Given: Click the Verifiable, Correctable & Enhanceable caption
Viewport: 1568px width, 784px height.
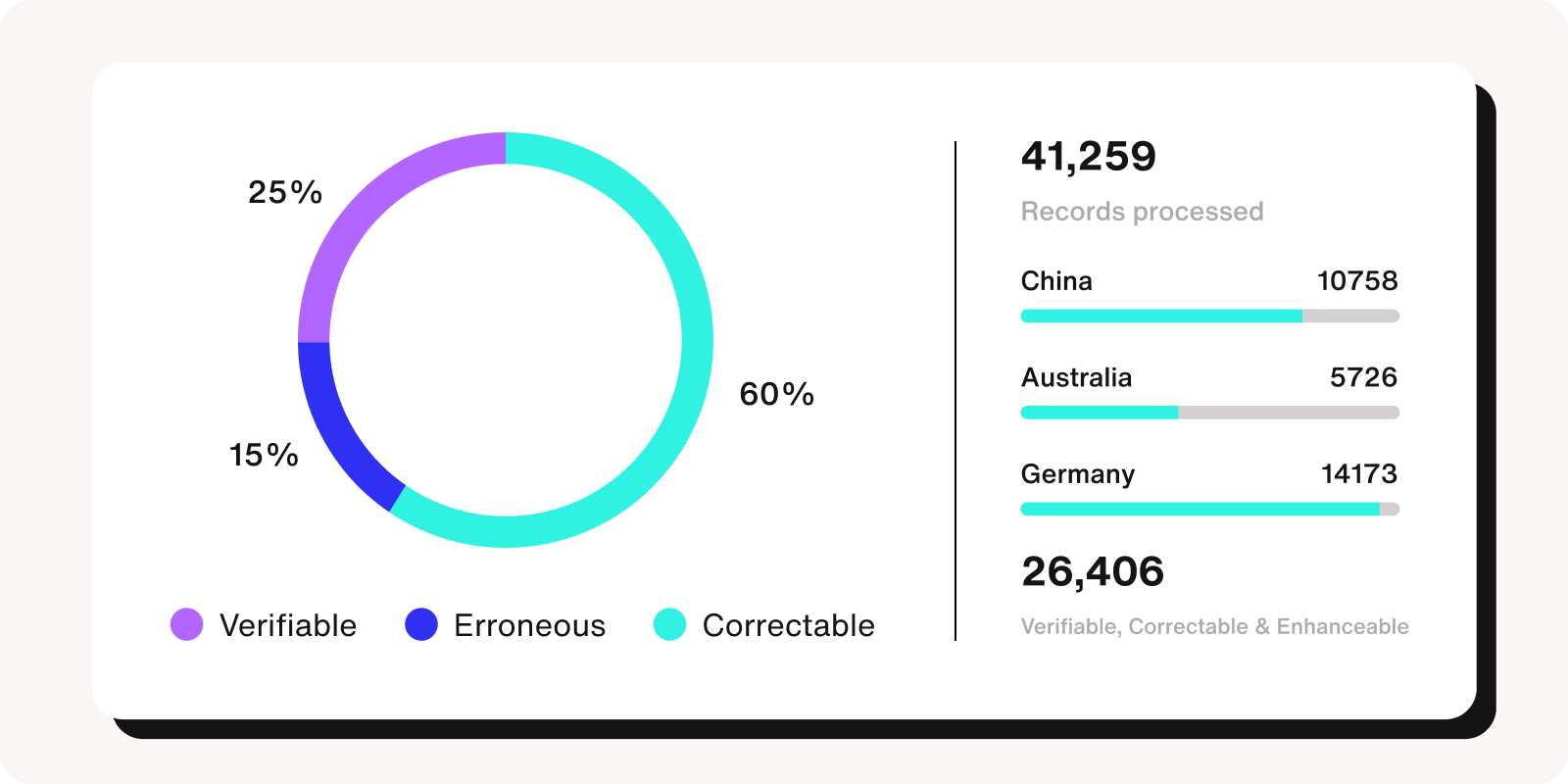Looking at the screenshot, I should tap(1214, 626).
